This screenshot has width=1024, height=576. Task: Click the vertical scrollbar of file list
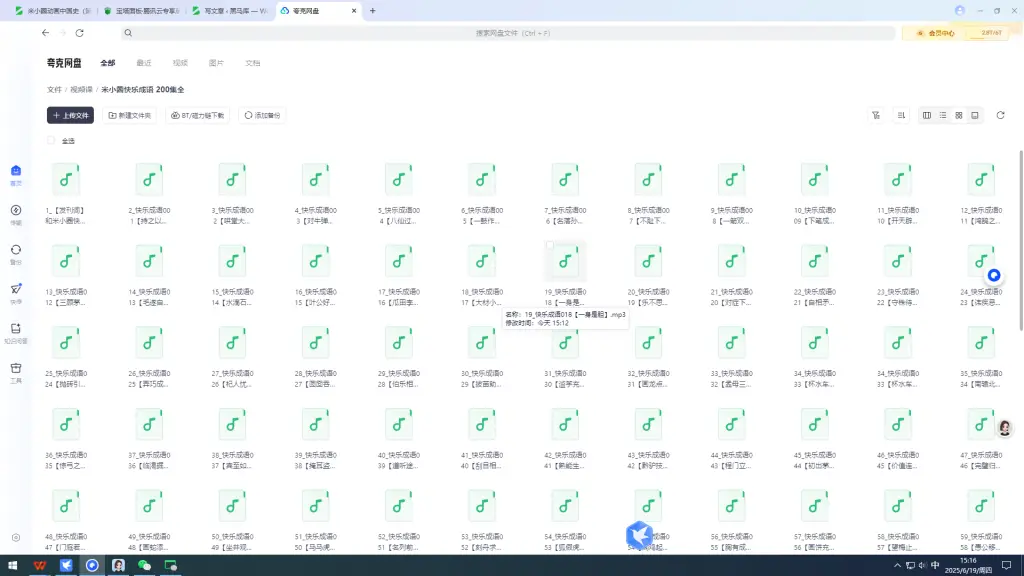(x=1021, y=240)
